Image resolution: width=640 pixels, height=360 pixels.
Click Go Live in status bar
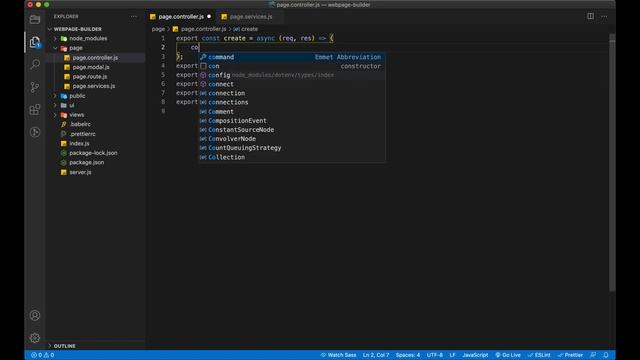point(508,355)
